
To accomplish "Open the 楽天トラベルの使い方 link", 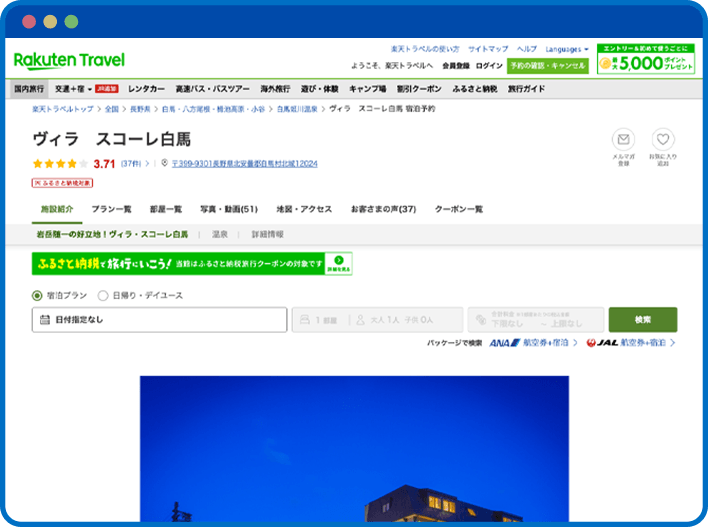I will (x=424, y=49).
